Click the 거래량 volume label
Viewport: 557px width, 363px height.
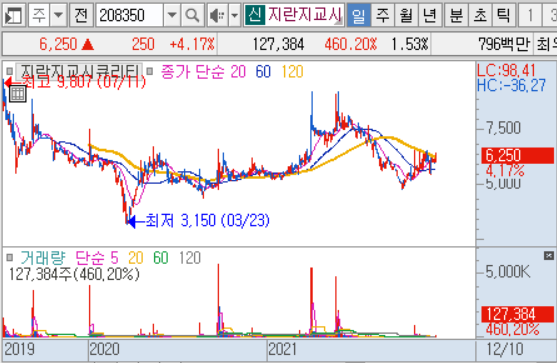[x=43, y=258]
